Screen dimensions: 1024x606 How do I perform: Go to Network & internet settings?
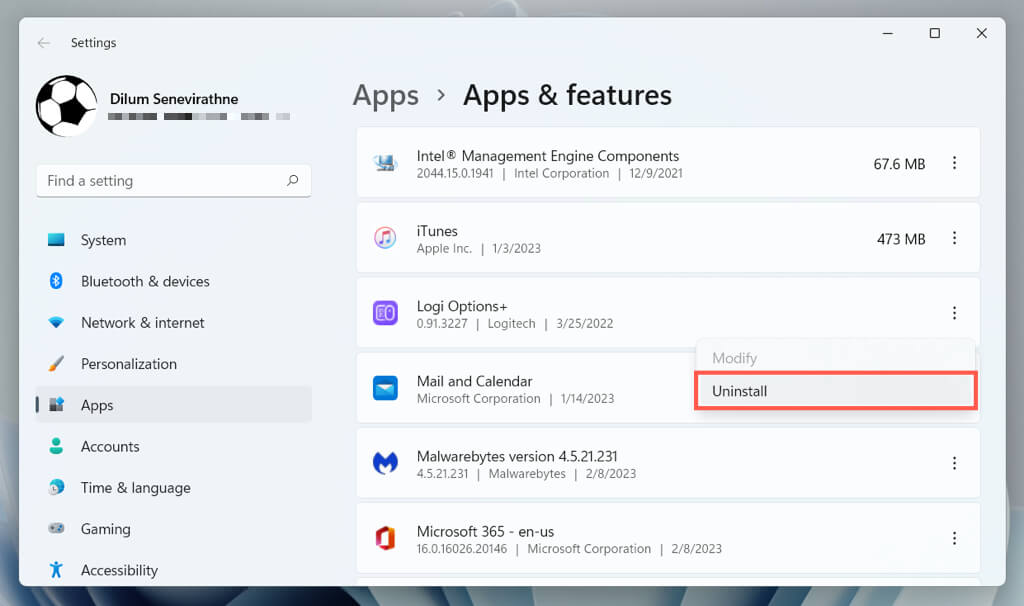[142, 323]
